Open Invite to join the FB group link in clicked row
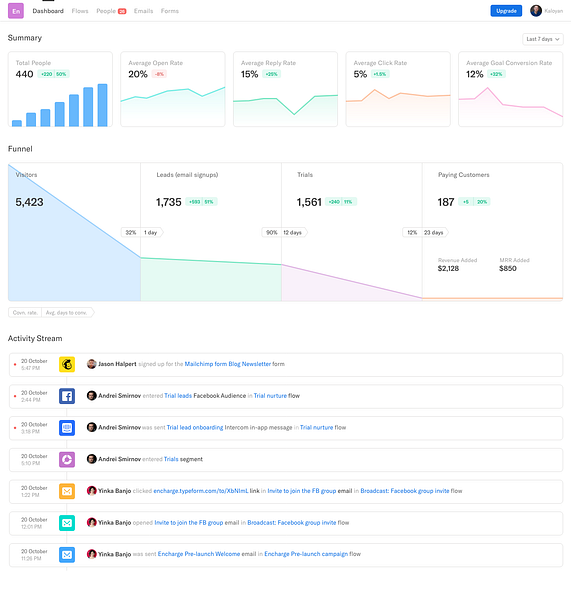Image resolution: width=571 pixels, height=600 pixels. [302, 491]
